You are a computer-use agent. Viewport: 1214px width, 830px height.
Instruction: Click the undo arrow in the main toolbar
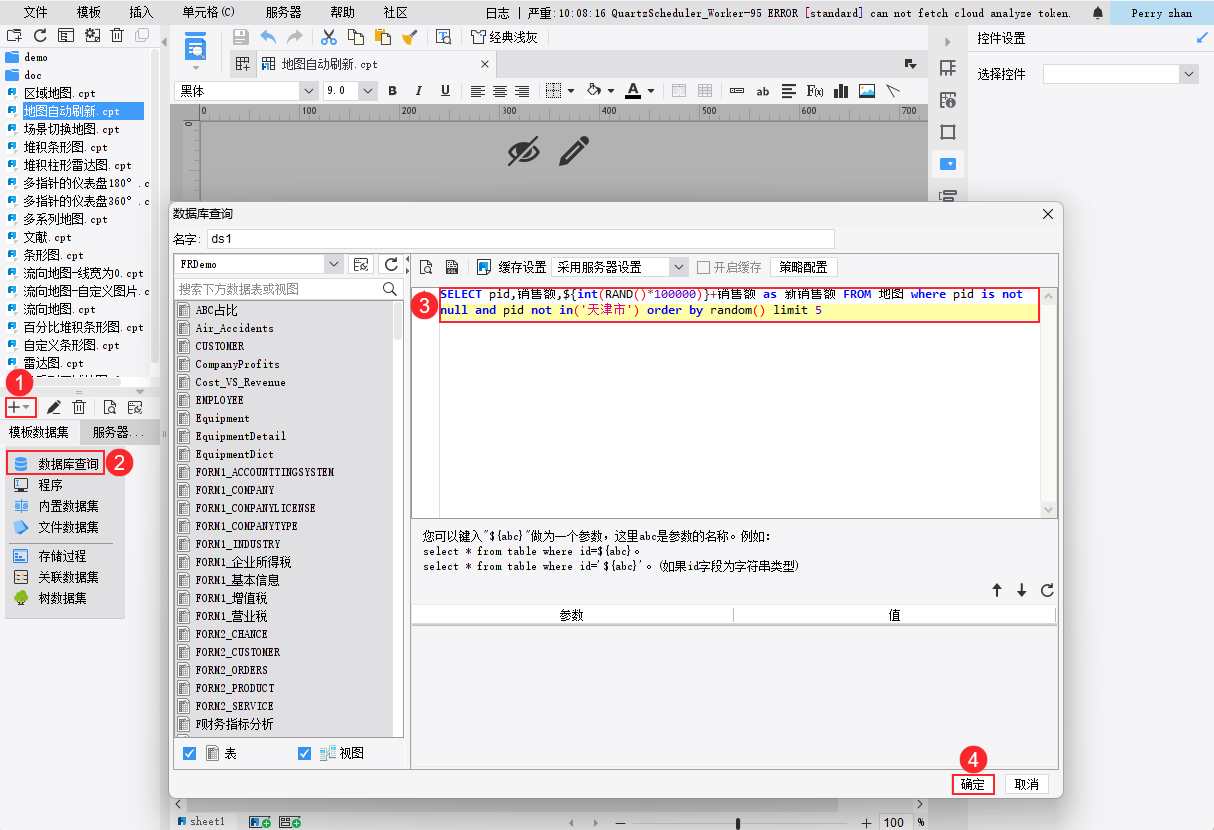pos(268,37)
